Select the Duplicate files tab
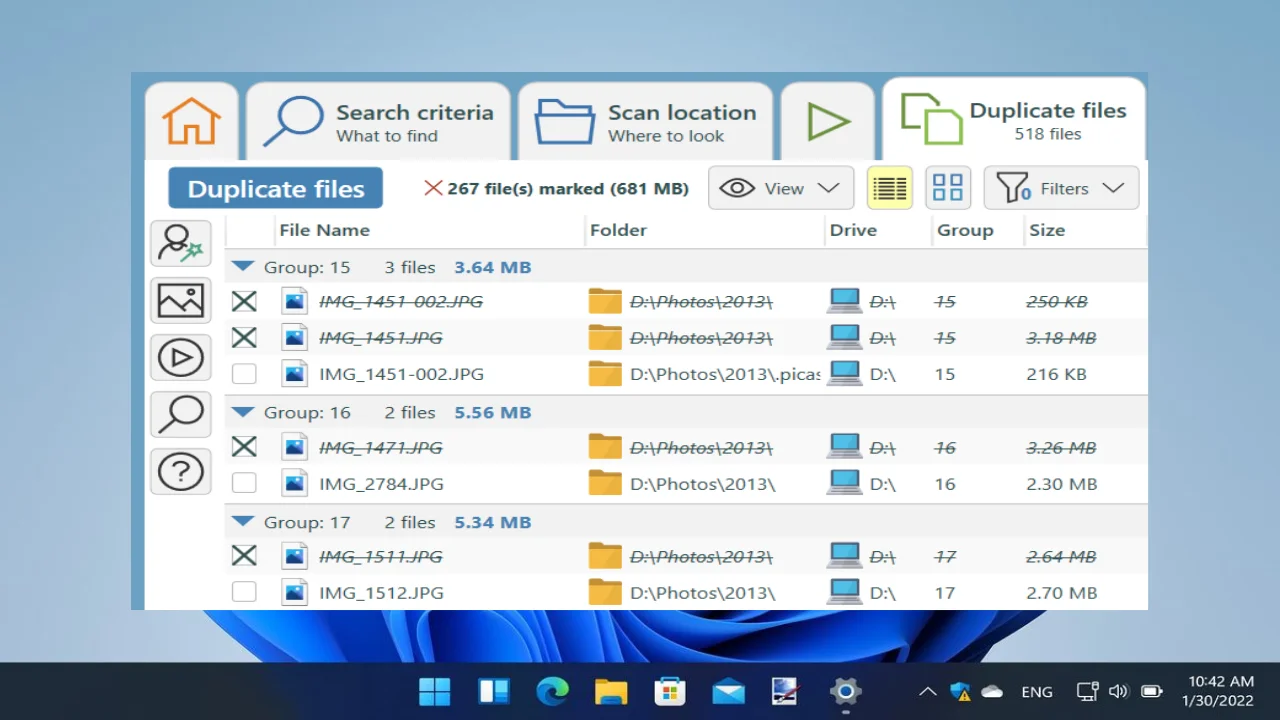The height and width of the screenshot is (720, 1280). (x=1014, y=120)
